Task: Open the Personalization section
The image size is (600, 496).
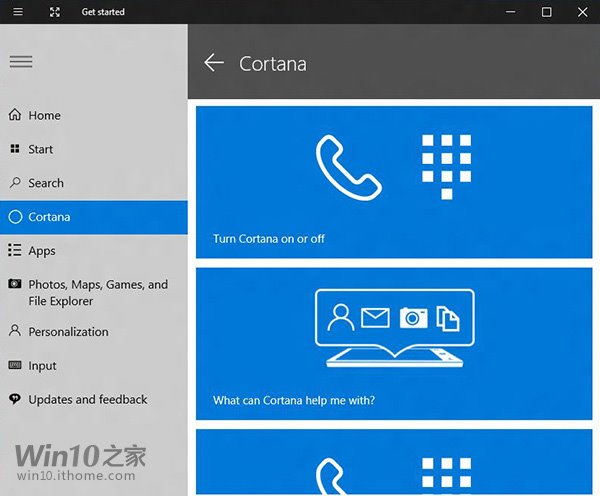Action: click(x=94, y=331)
